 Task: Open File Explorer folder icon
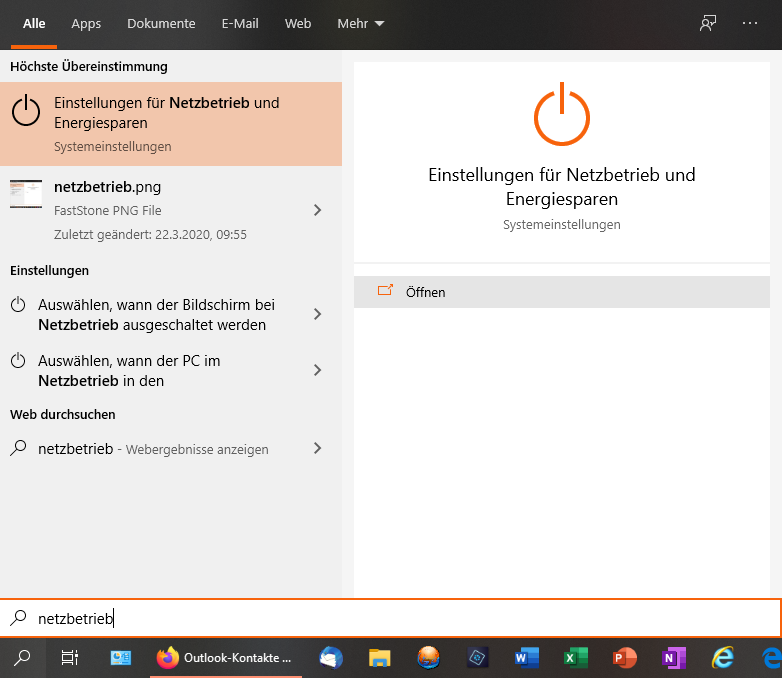coord(379,657)
